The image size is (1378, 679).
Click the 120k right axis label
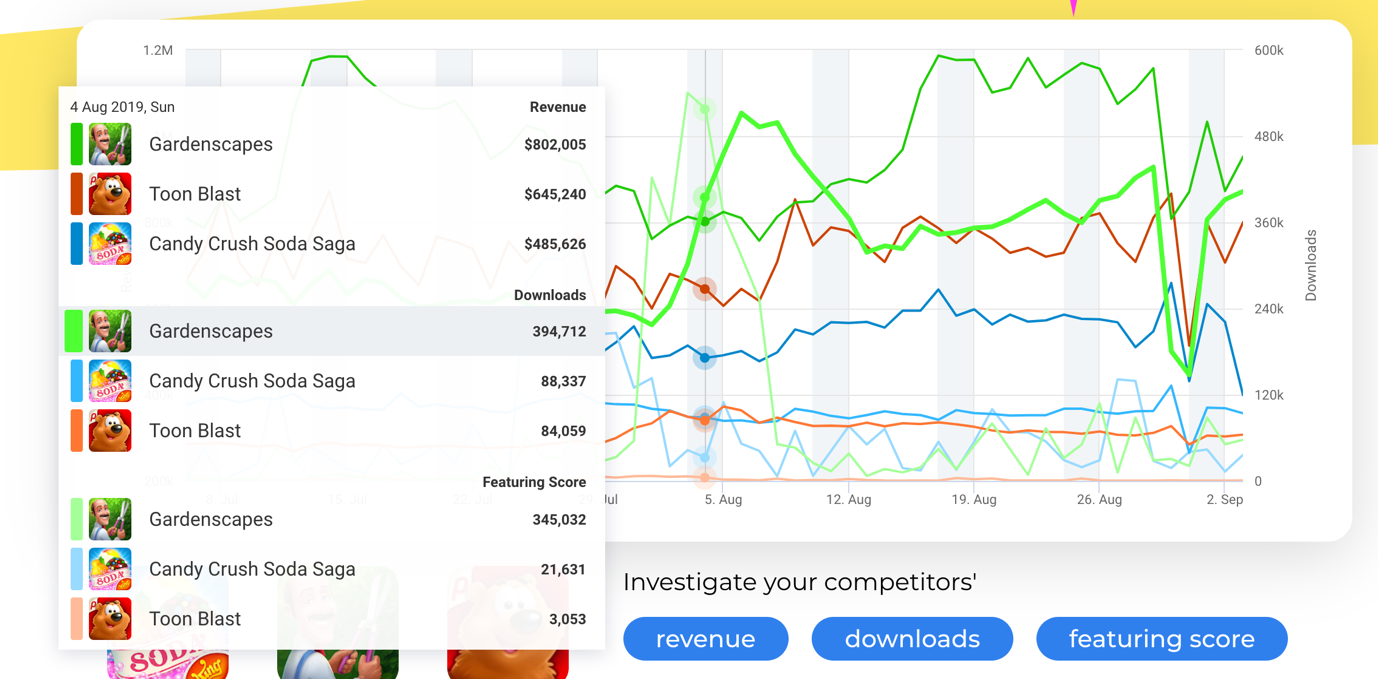point(1269,395)
